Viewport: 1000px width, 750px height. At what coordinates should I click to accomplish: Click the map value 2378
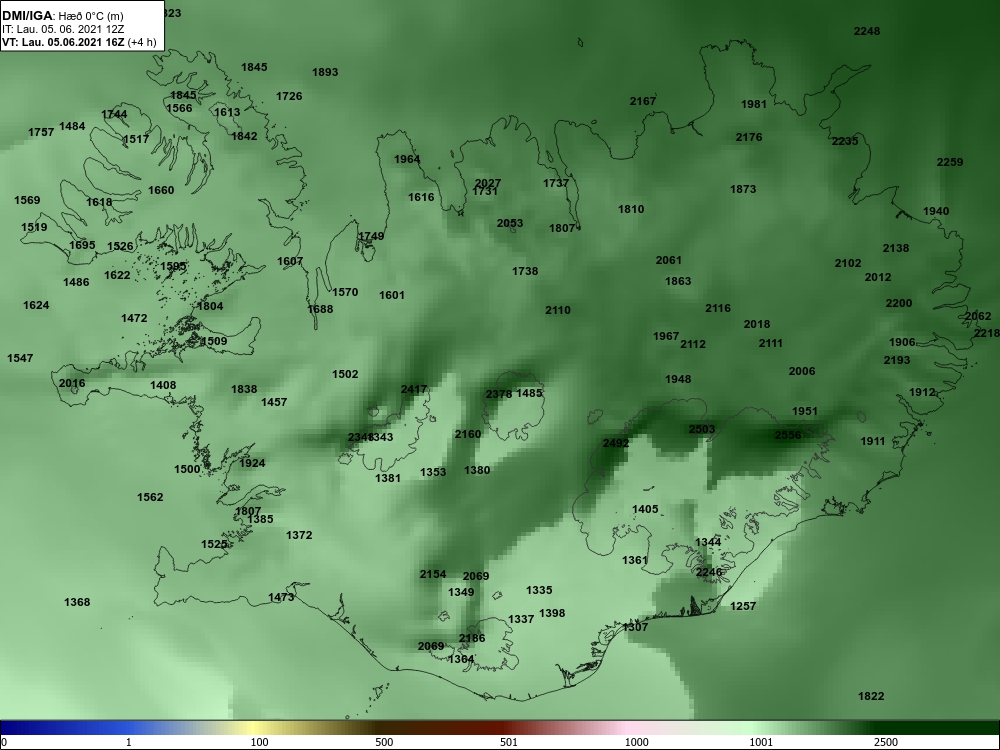(x=499, y=394)
